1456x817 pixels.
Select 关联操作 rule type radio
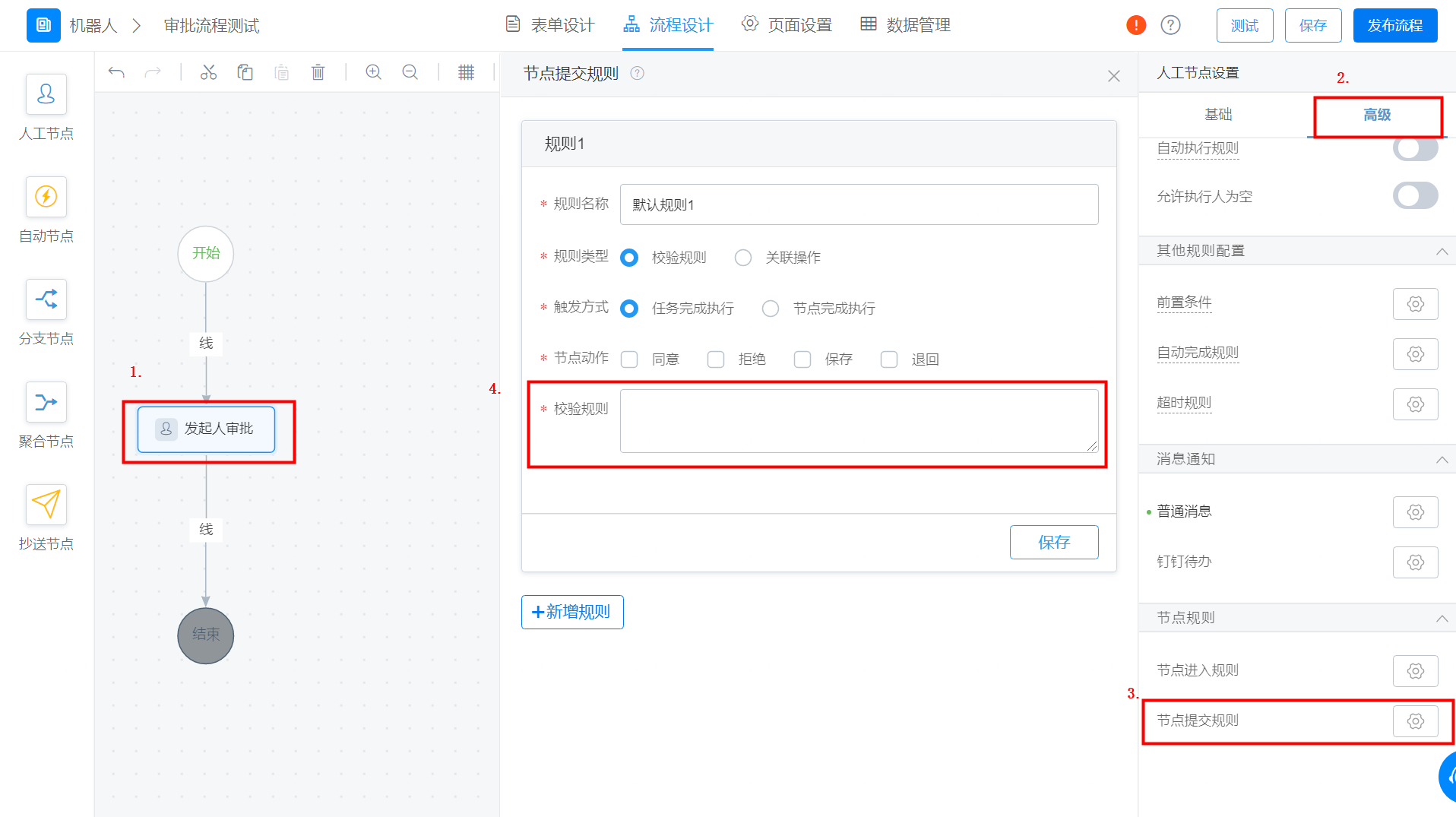click(743, 258)
